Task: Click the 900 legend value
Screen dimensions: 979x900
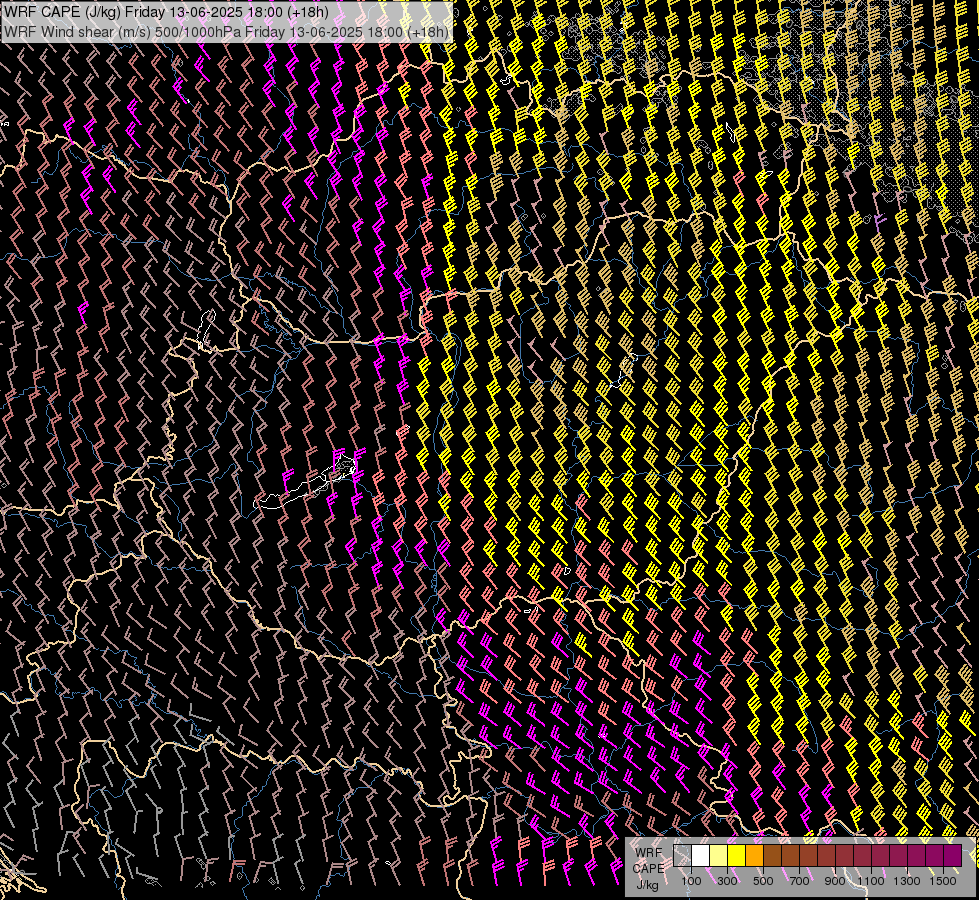Action: pos(835,881)
